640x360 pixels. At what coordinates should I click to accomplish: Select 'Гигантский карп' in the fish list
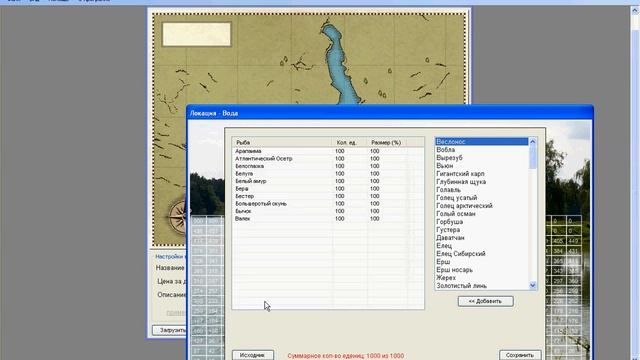pos(482,173)
